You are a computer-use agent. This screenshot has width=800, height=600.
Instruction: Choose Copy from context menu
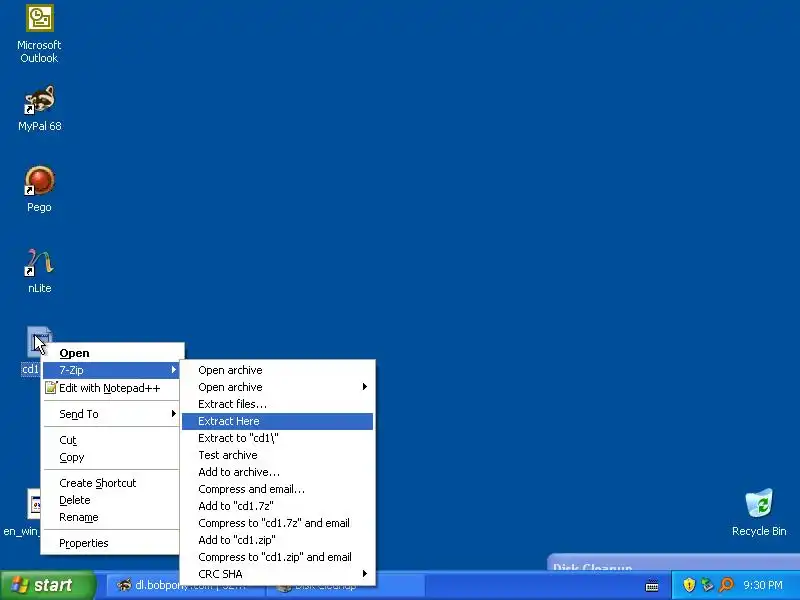click(x=111, y=457)
